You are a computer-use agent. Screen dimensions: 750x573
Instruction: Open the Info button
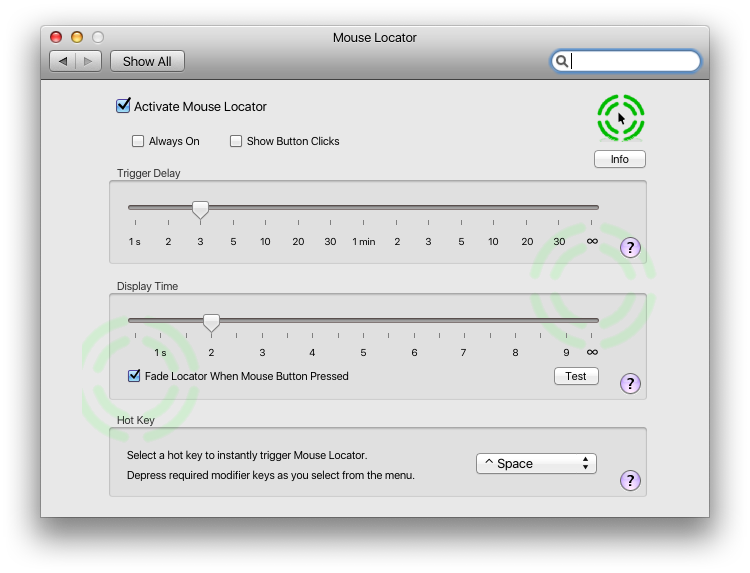click(x=620, y=159)
